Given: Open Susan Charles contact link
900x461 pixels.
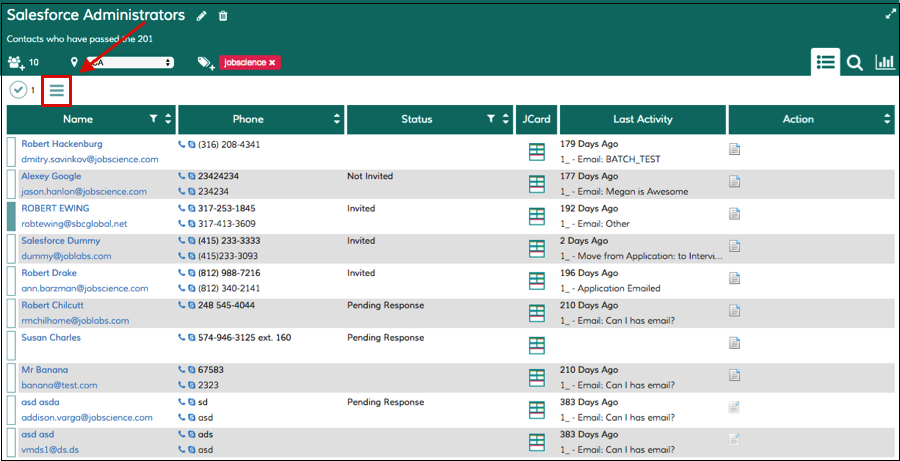Looking at the screenshot, I should [x=51, y=338].
